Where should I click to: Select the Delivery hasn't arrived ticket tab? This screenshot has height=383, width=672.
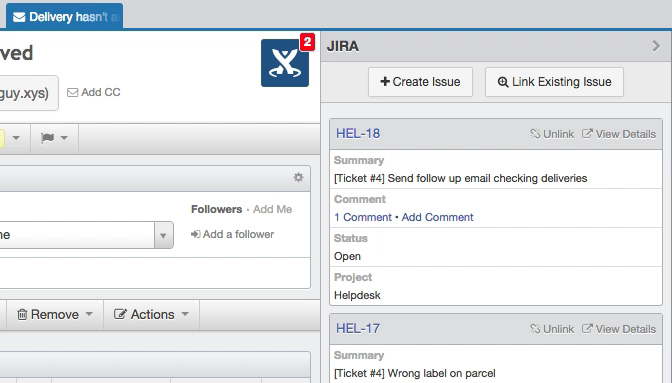[65, 17]
